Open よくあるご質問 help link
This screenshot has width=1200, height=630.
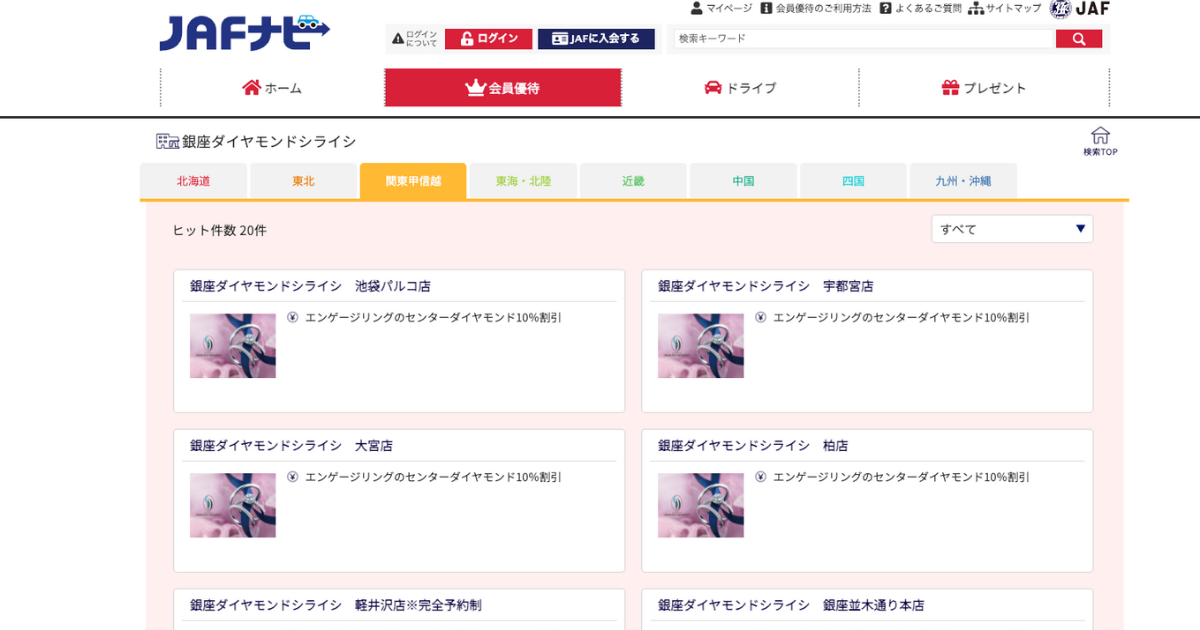coord(920,8)
